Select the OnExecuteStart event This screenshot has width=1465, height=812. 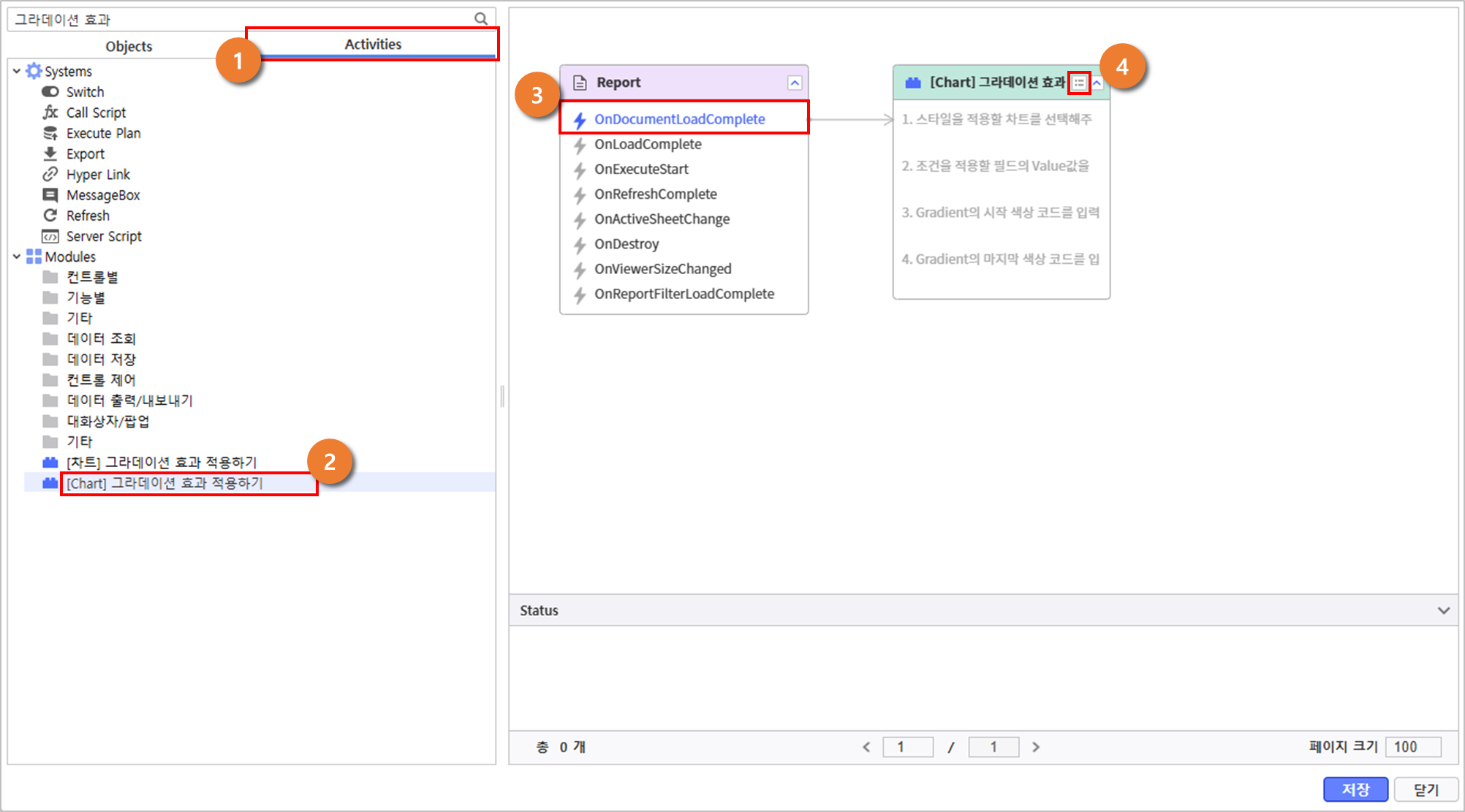click(x=641, y=169)
